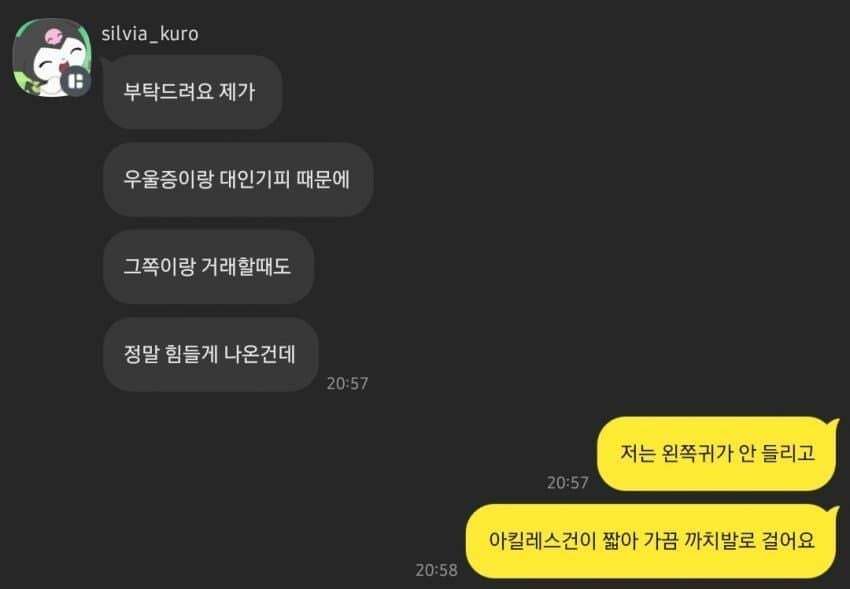
Task: Click the word '까치발로' in the yellow message
Action: [720, 540]
